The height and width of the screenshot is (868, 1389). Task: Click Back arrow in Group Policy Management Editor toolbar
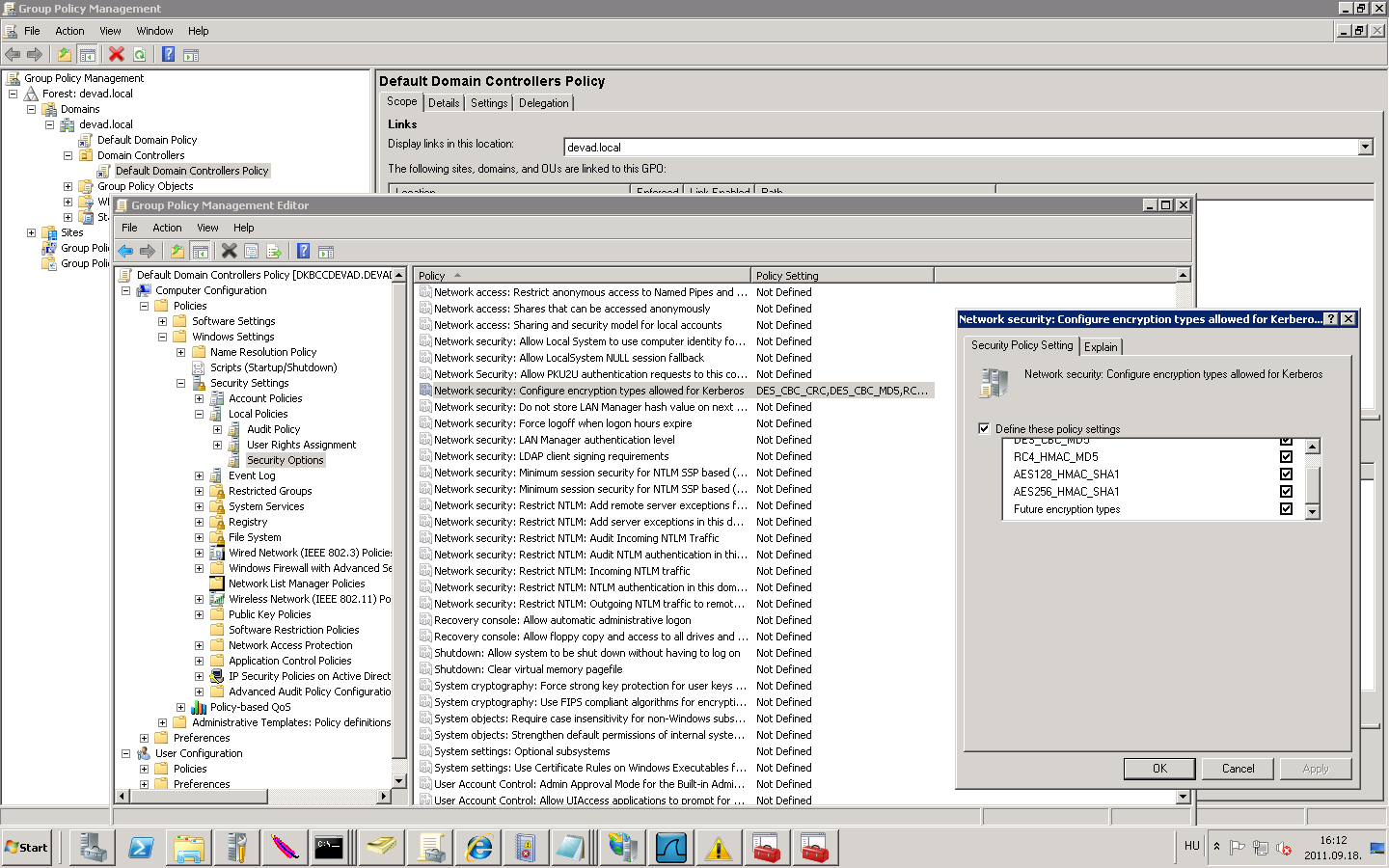click(x=125, y=252)
